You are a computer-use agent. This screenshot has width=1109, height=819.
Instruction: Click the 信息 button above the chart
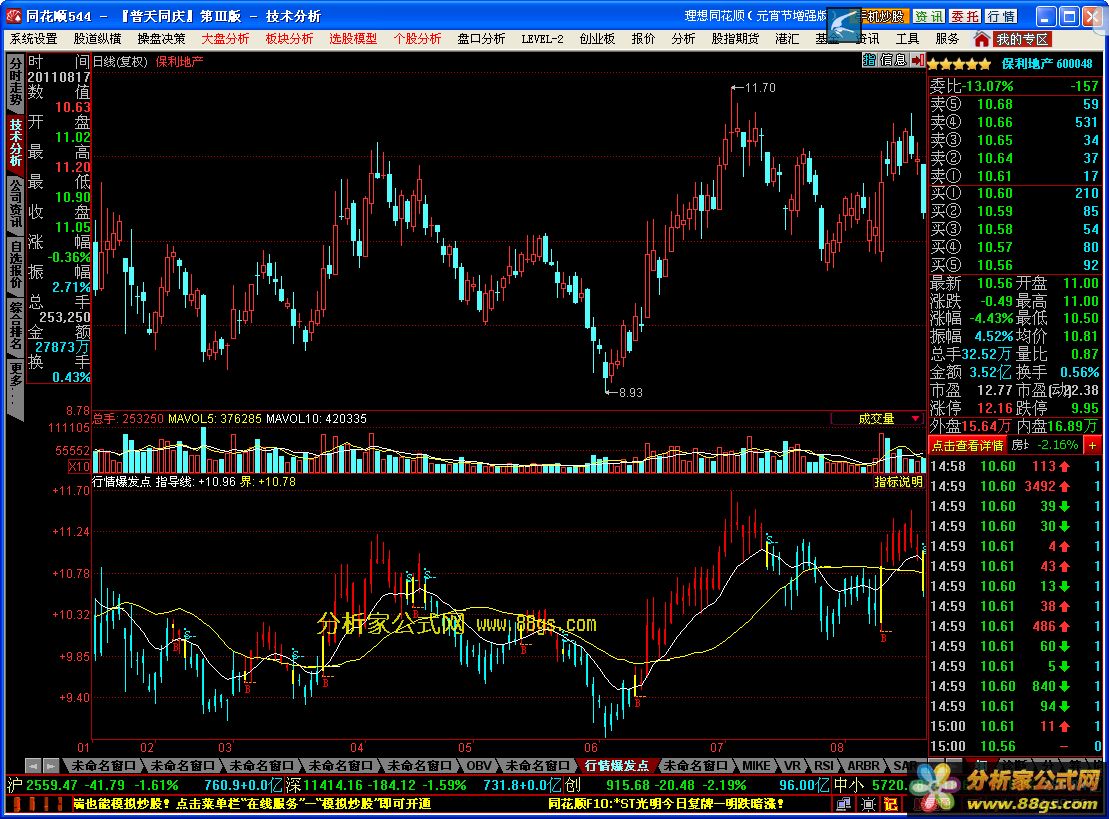(x=894, y=60)
